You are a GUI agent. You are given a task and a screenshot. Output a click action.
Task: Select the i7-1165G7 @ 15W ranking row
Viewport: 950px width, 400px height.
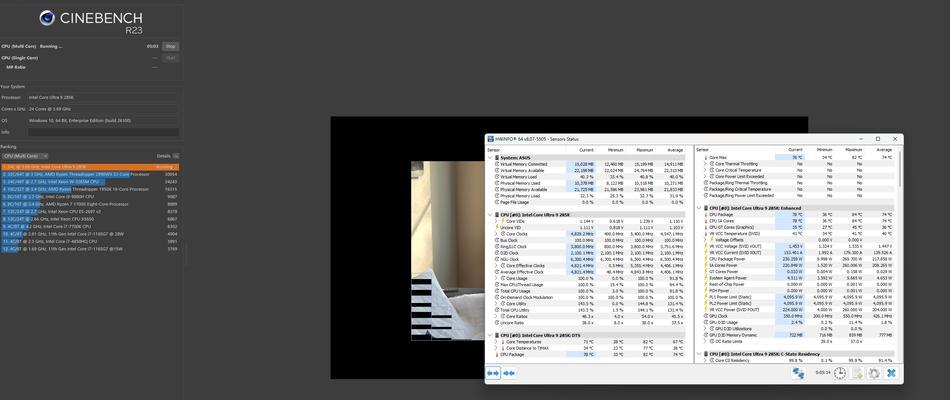coord(90,248)
